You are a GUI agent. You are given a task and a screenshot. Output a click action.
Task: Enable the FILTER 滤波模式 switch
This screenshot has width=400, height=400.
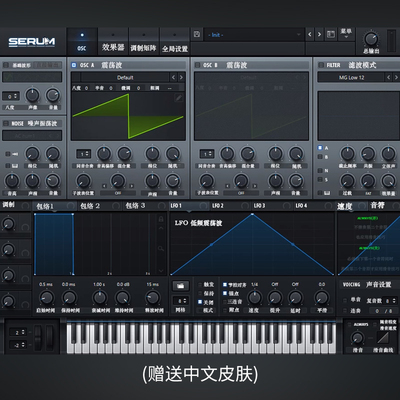(x=321, y=65)
